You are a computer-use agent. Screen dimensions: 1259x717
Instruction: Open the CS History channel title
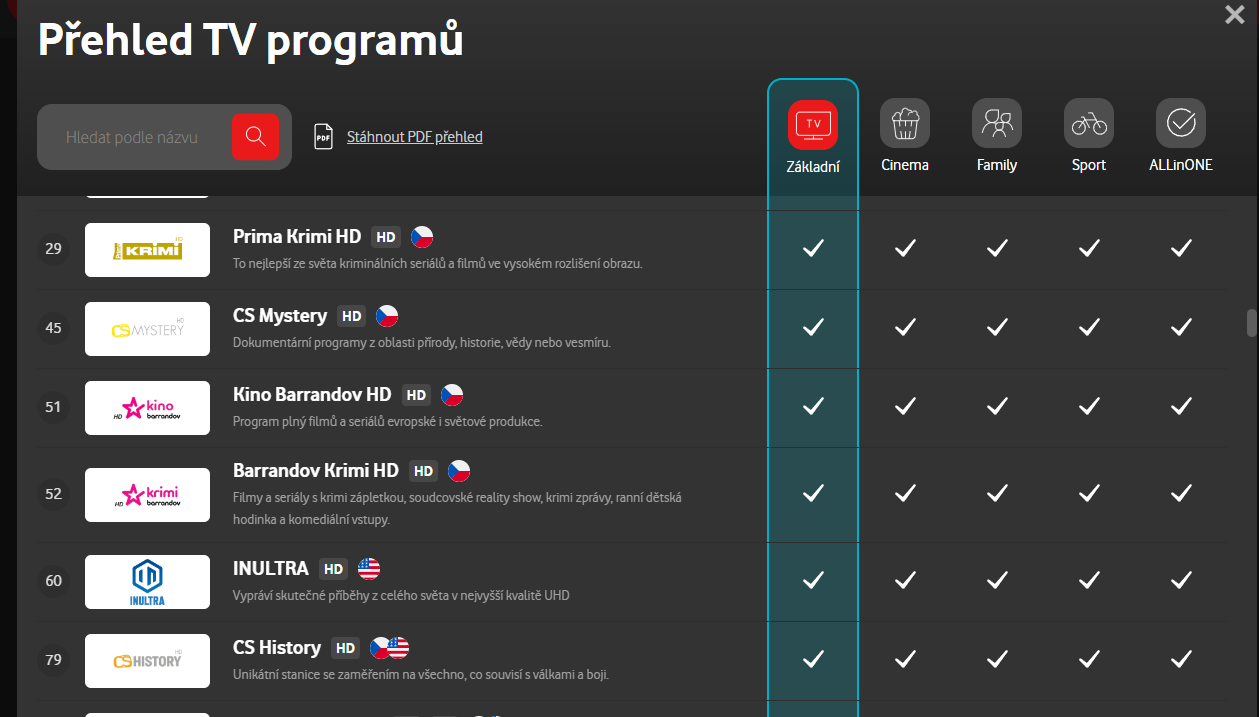coord(277,648)
